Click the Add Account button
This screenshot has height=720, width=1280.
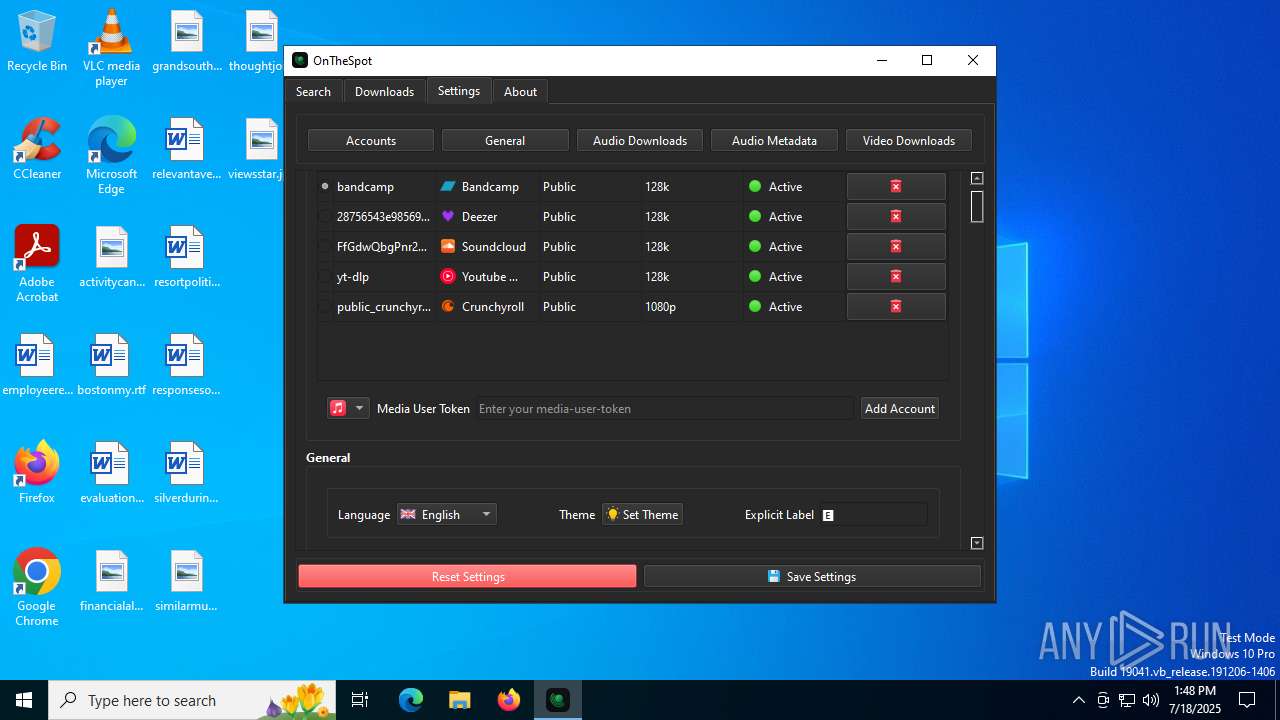pos(900,408)
